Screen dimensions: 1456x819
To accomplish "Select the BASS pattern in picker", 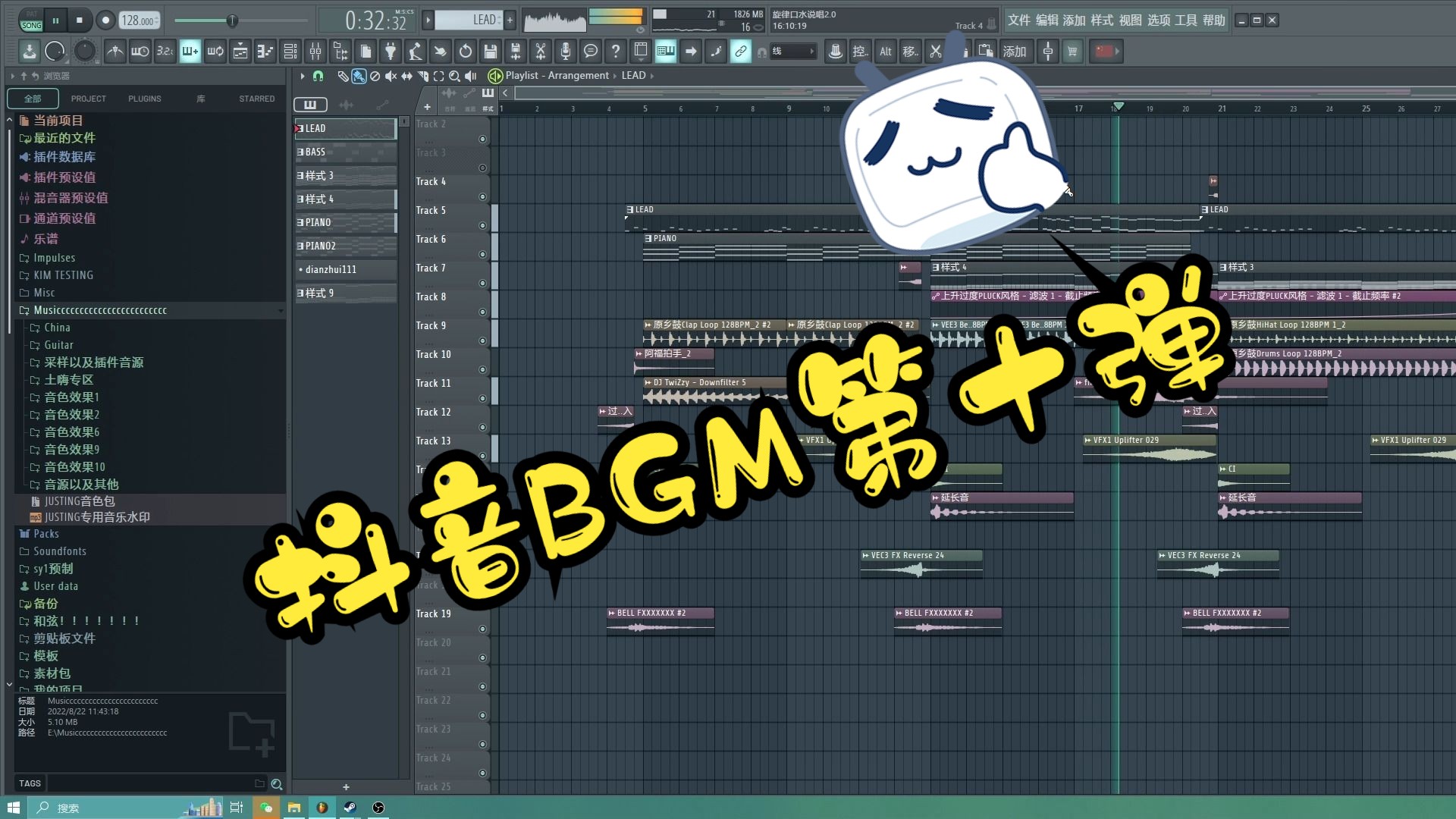I will [346, 152].
